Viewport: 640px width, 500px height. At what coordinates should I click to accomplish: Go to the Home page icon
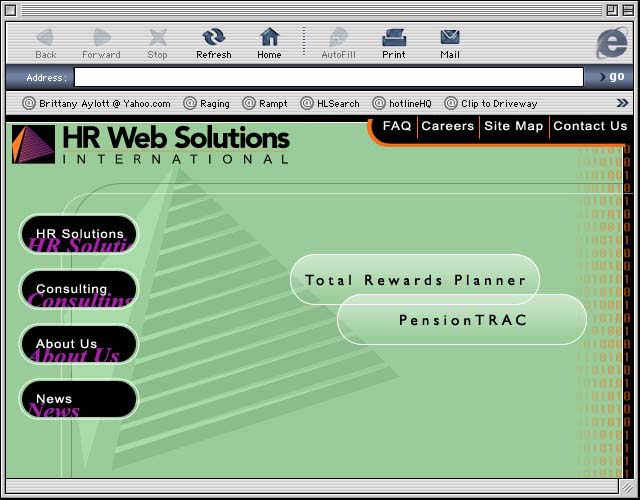pyautogui.click(x=269, y=37)
